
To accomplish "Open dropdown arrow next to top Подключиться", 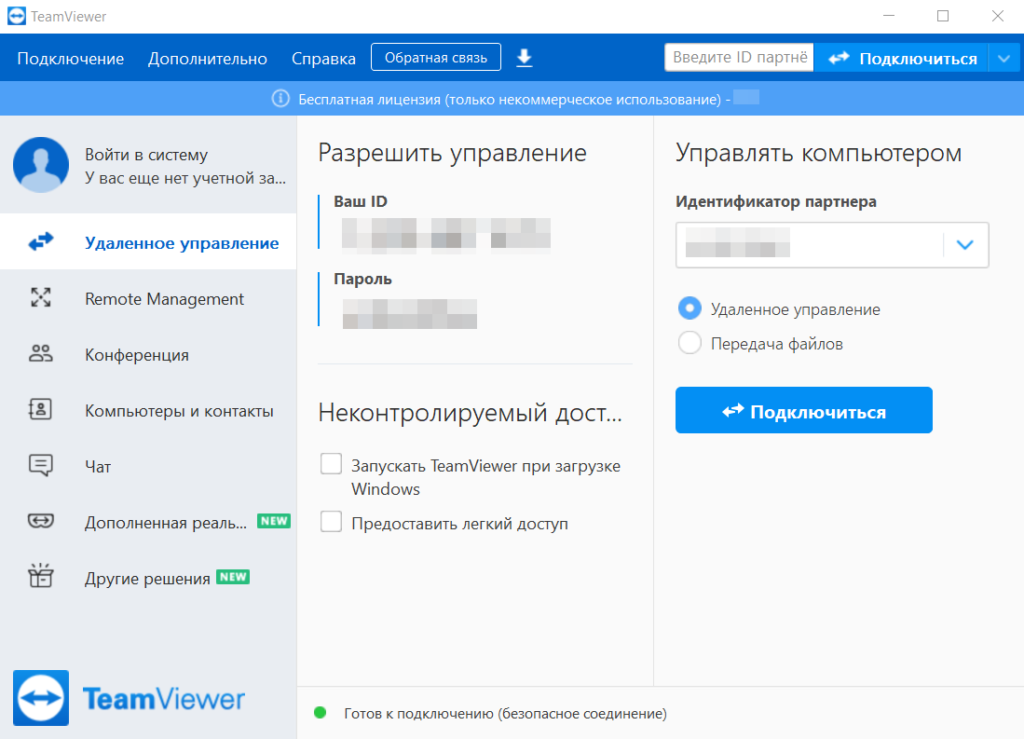I will coord(1004,59).
